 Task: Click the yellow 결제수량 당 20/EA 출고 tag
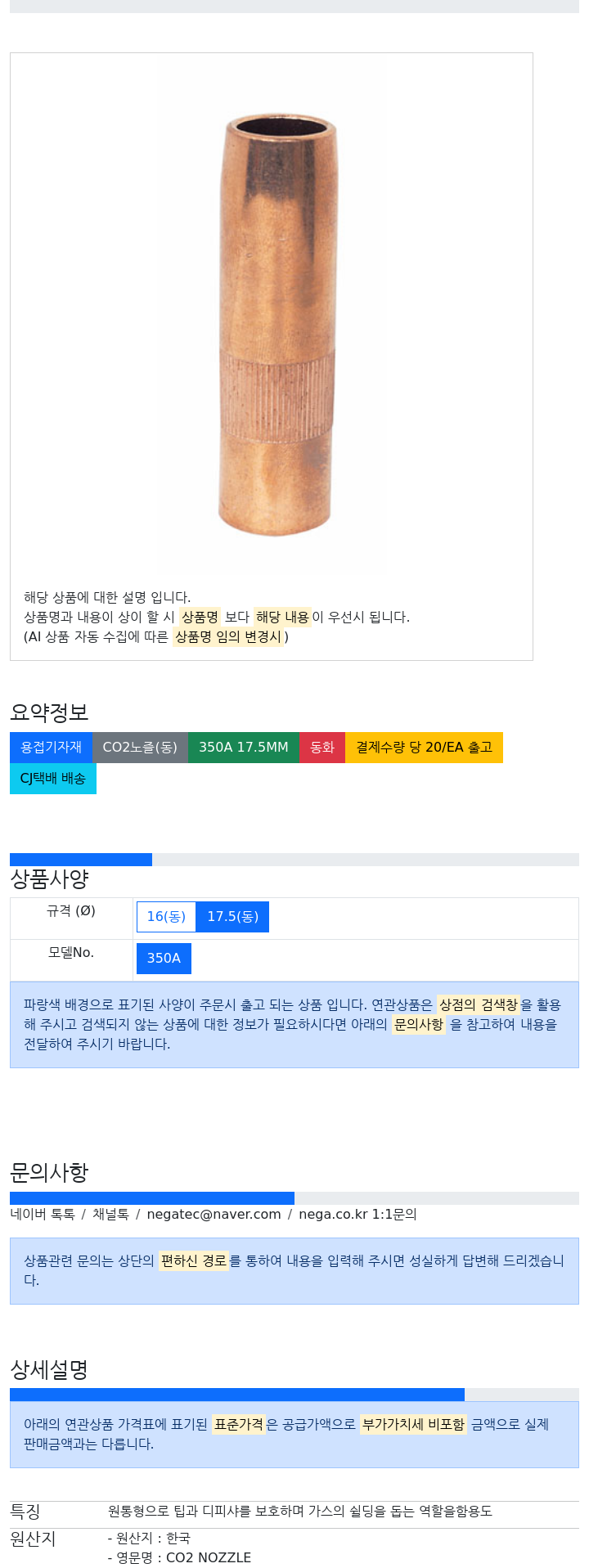coord(424,747)
